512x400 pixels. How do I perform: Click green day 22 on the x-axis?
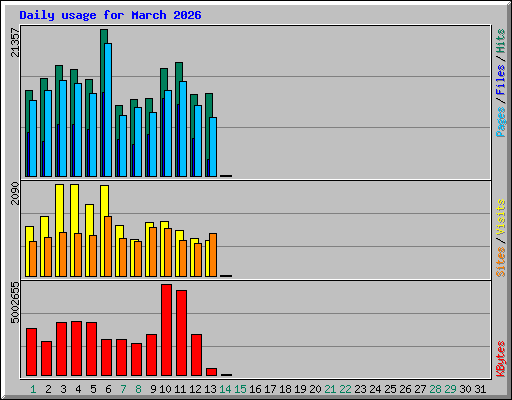click(345, 389)
